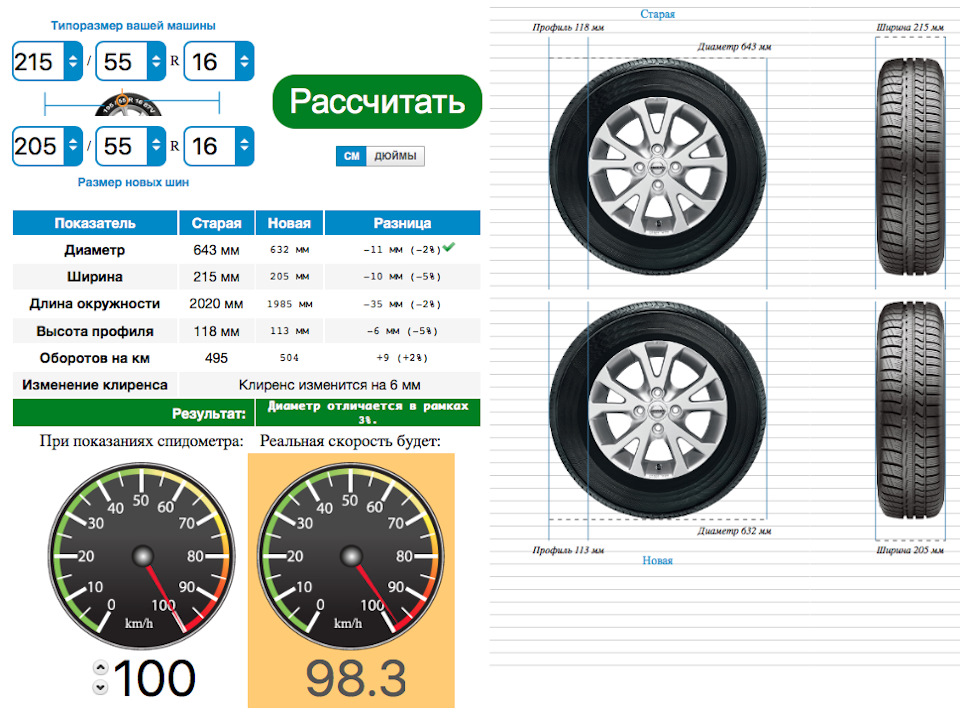The width and height of the screenshot is (960, 712).
Task: Click the Клиренс изменится на 6 мм text
Action: pos(329,385)
